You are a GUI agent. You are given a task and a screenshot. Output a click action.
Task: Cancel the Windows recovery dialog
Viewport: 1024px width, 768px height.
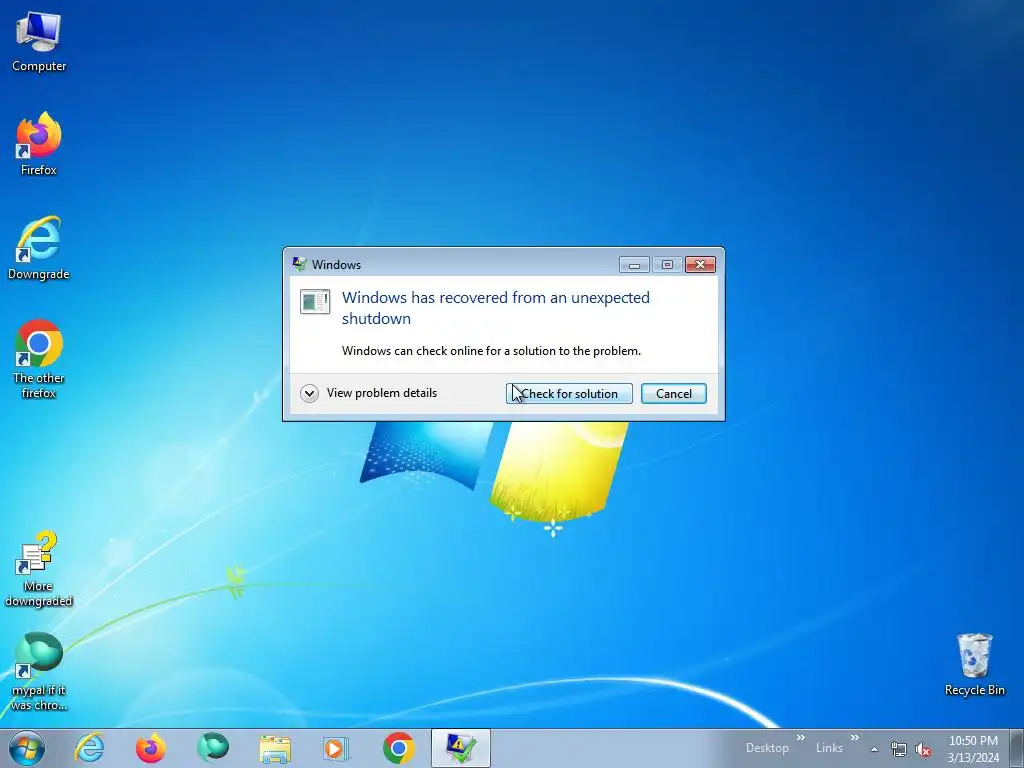point(673,394)
